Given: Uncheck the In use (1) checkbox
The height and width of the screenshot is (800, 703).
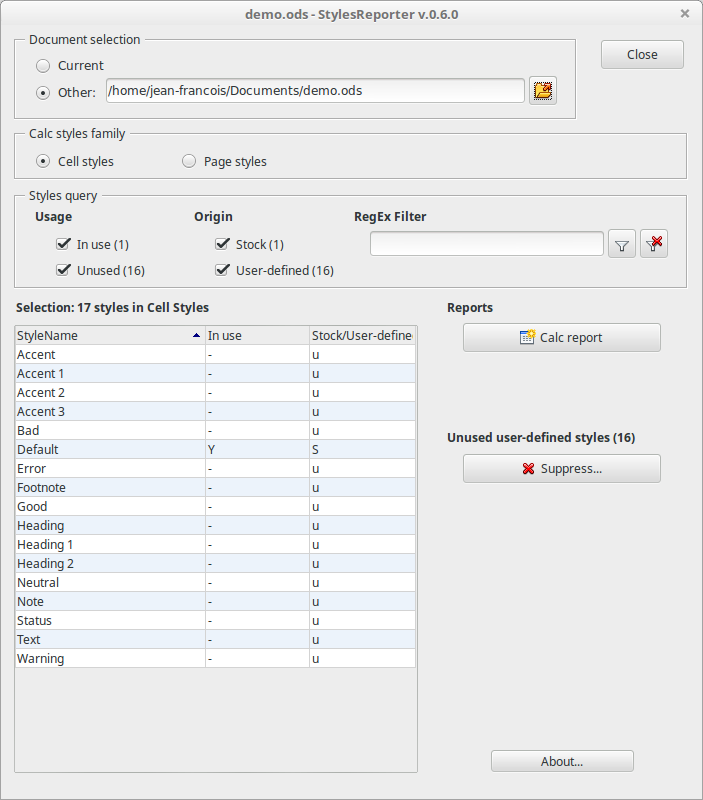Looking at the screenshot, I should tap(63, 244).
